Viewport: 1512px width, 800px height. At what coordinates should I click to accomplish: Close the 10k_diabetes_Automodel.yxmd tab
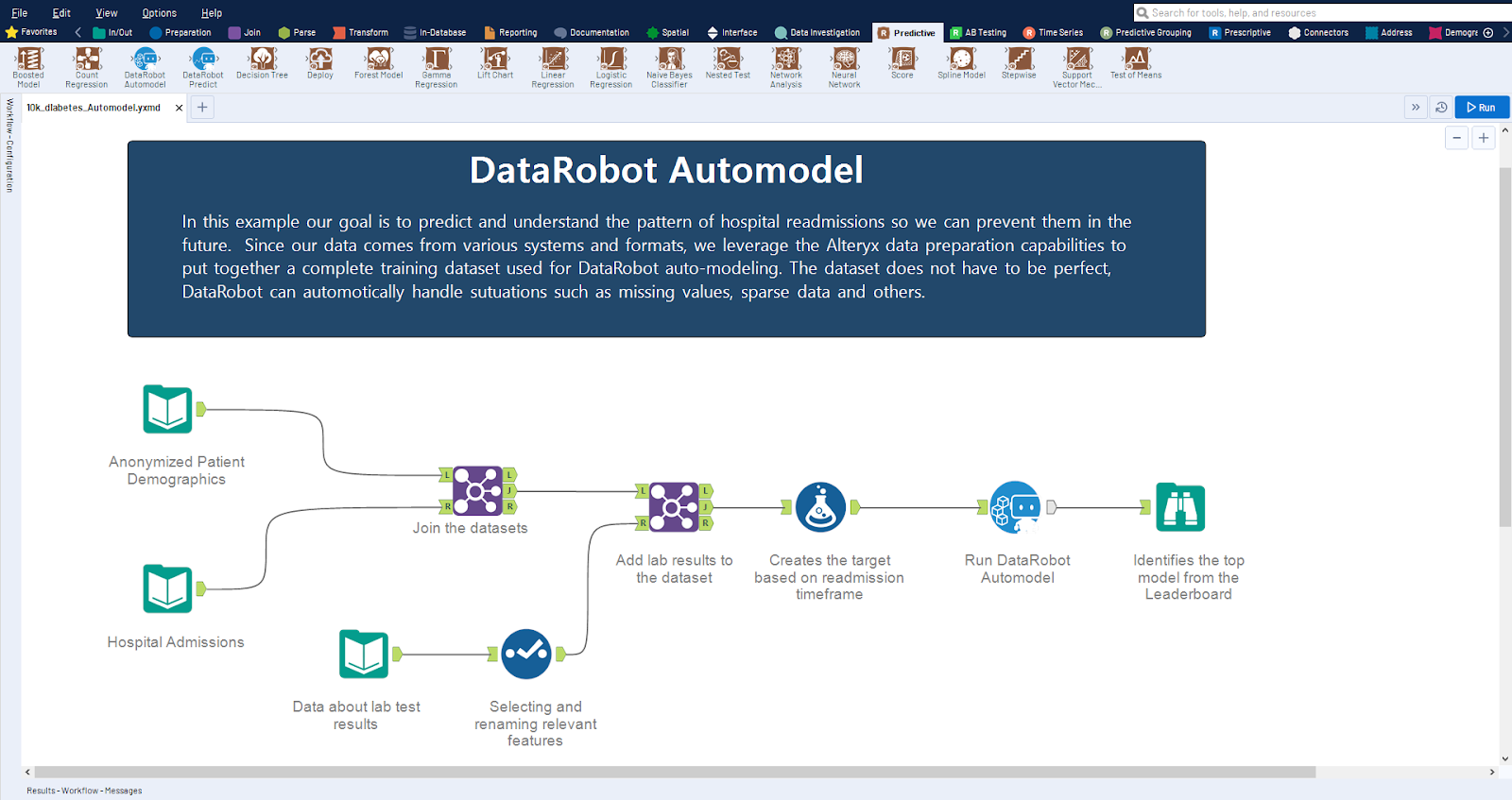click(179, 108)
